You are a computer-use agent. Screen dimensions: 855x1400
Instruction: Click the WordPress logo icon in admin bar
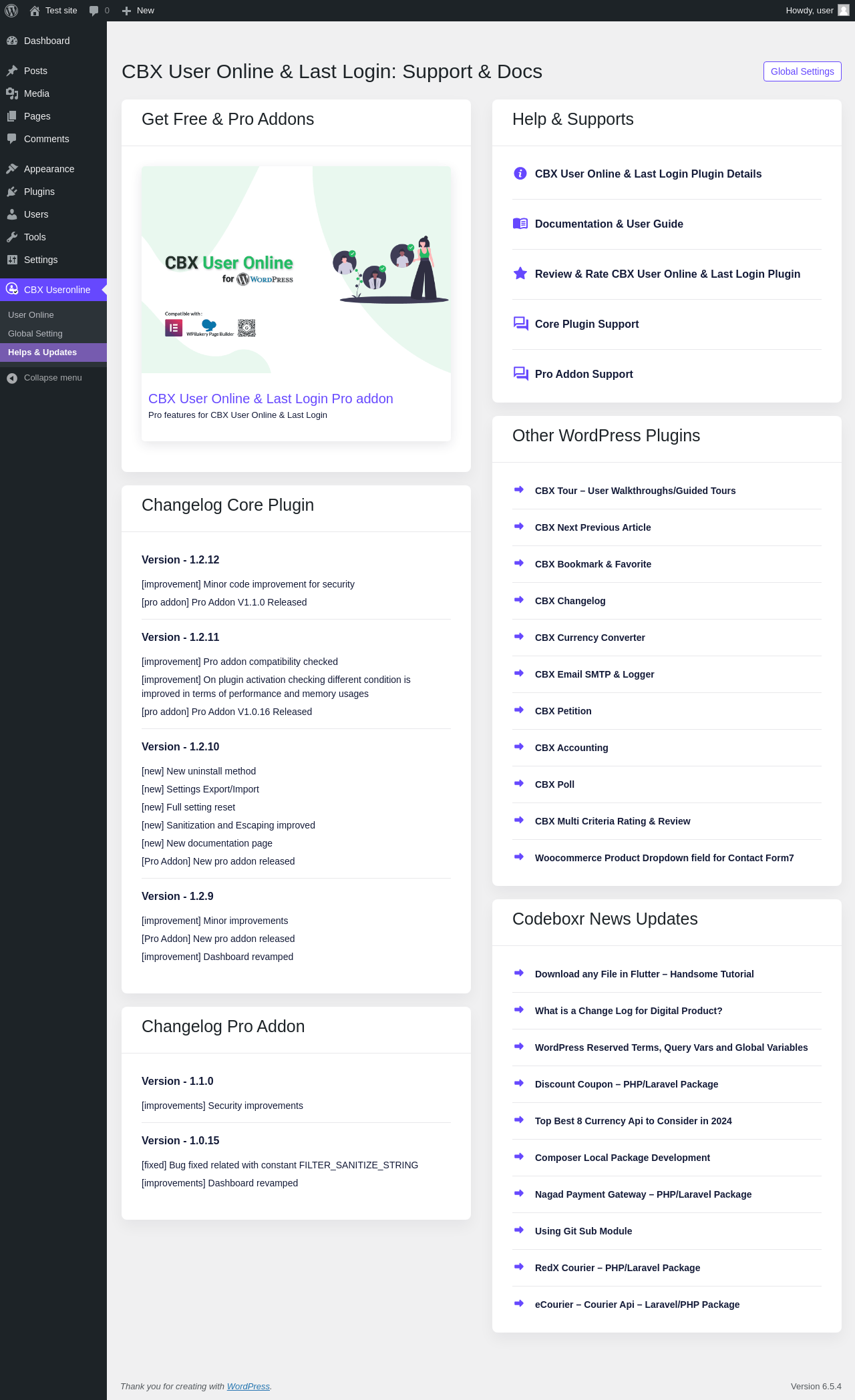(x=11, y=11)
